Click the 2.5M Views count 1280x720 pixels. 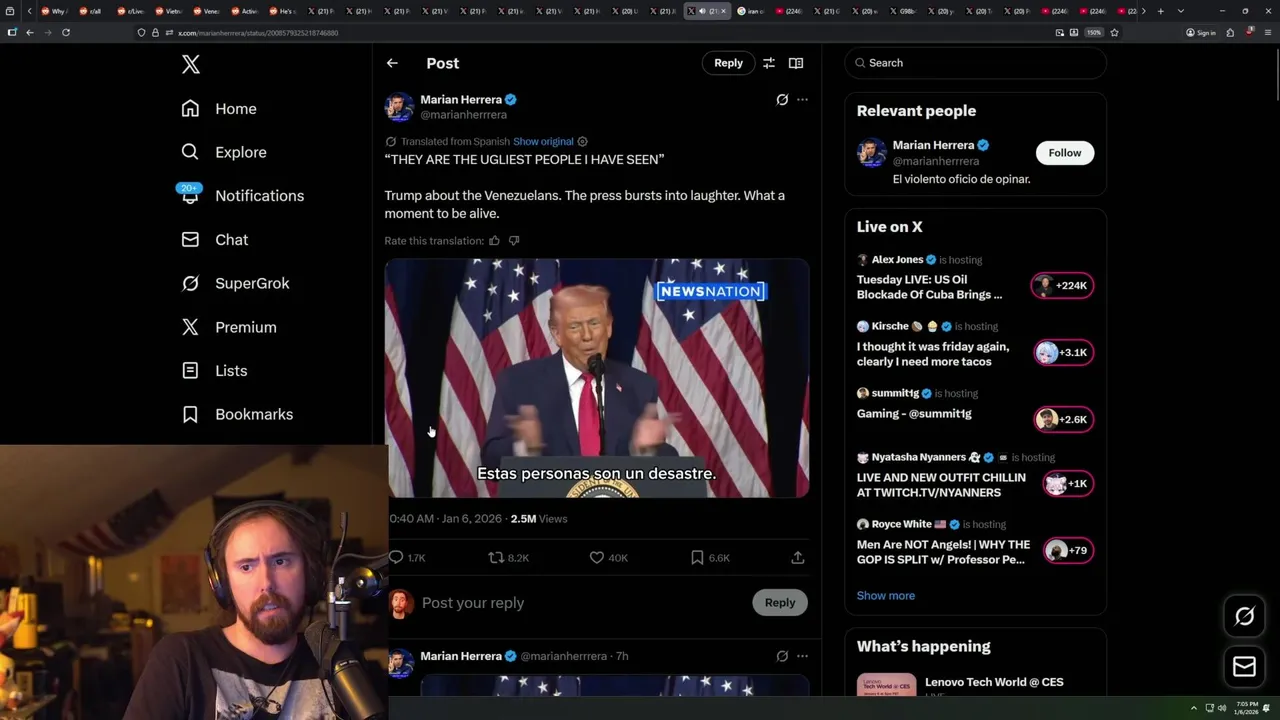pos(539,519)
